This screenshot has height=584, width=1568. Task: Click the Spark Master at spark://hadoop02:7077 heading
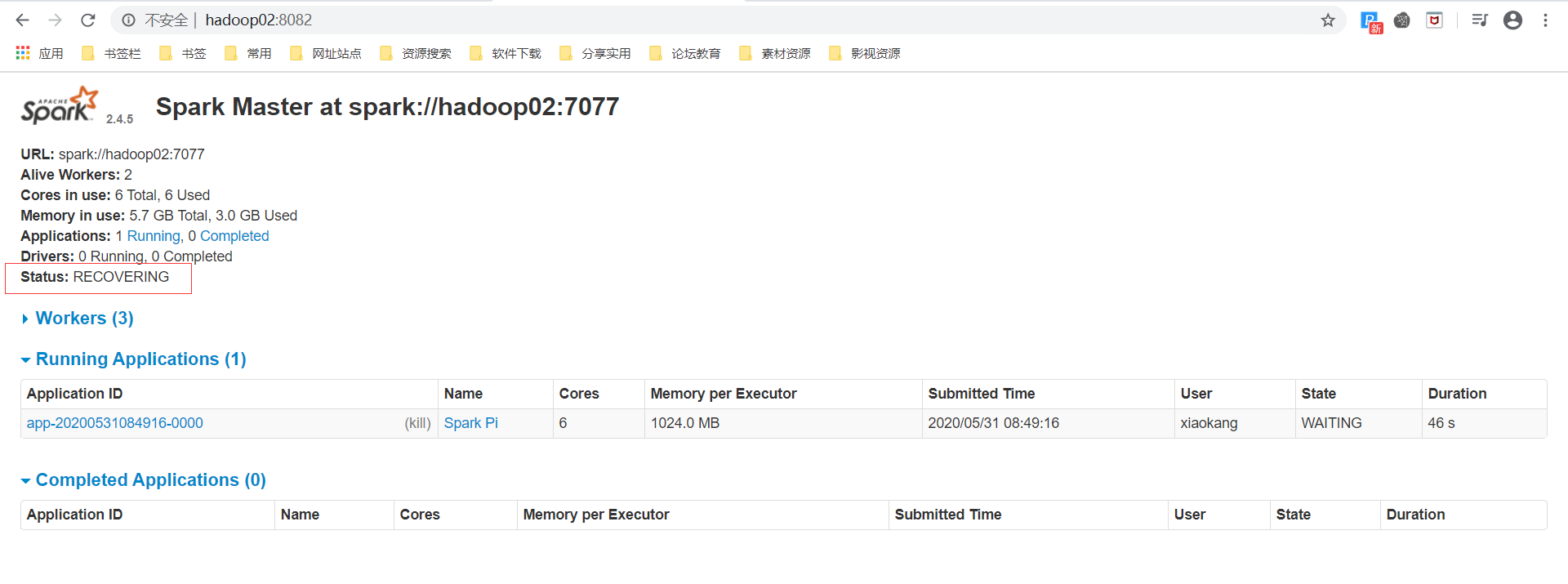pos(387,106)
